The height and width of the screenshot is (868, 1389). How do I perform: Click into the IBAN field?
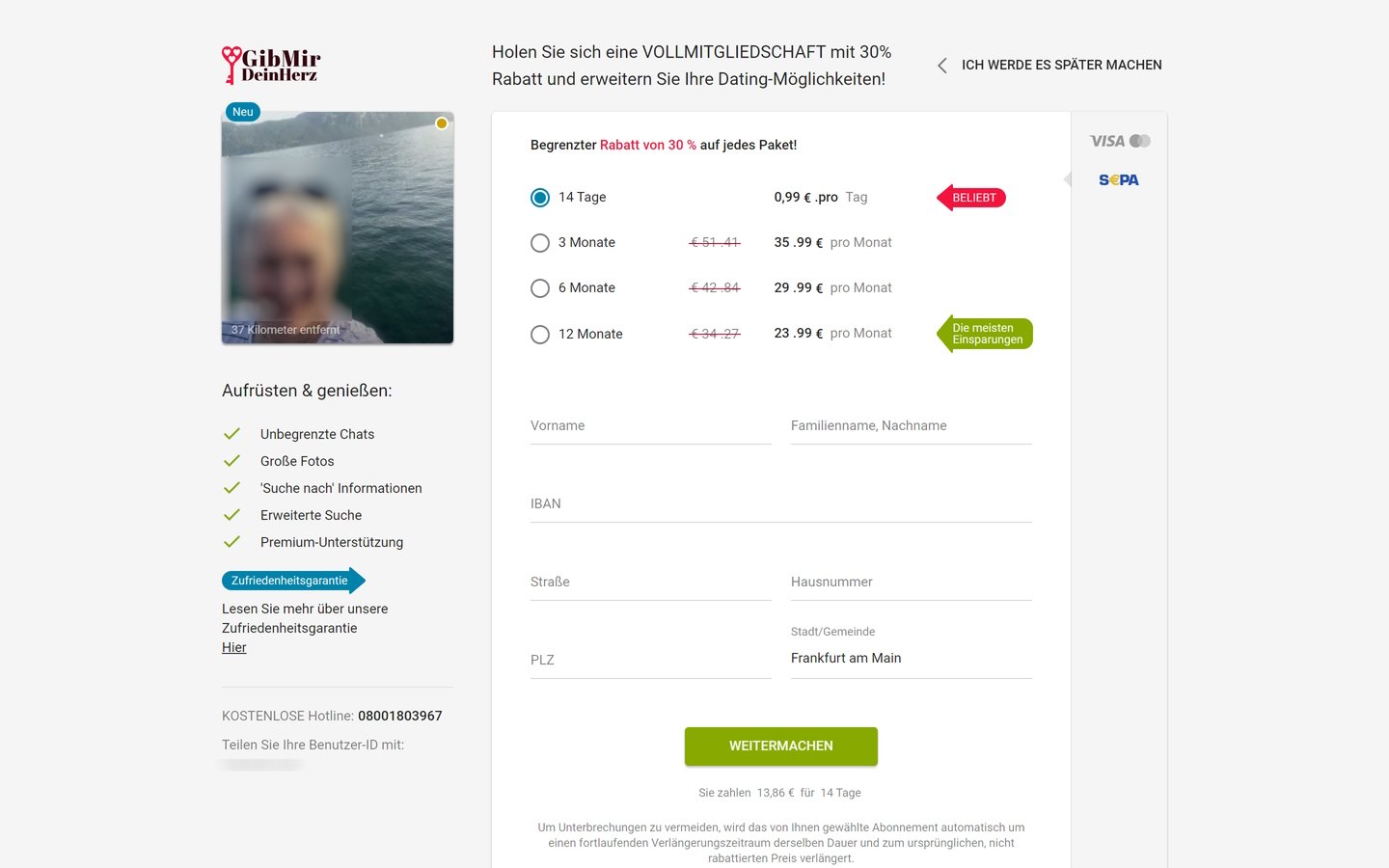point(781,503)
